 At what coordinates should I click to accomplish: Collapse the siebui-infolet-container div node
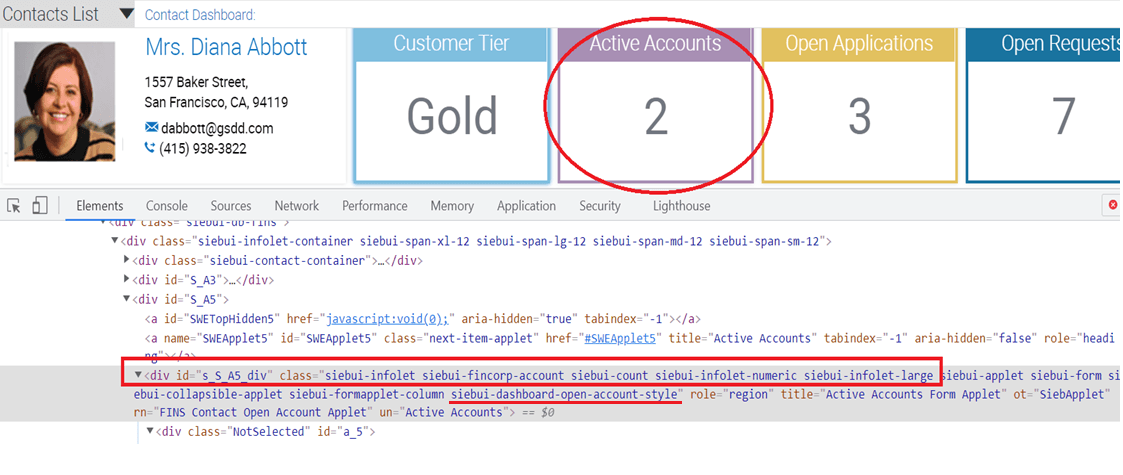point(115,241)
